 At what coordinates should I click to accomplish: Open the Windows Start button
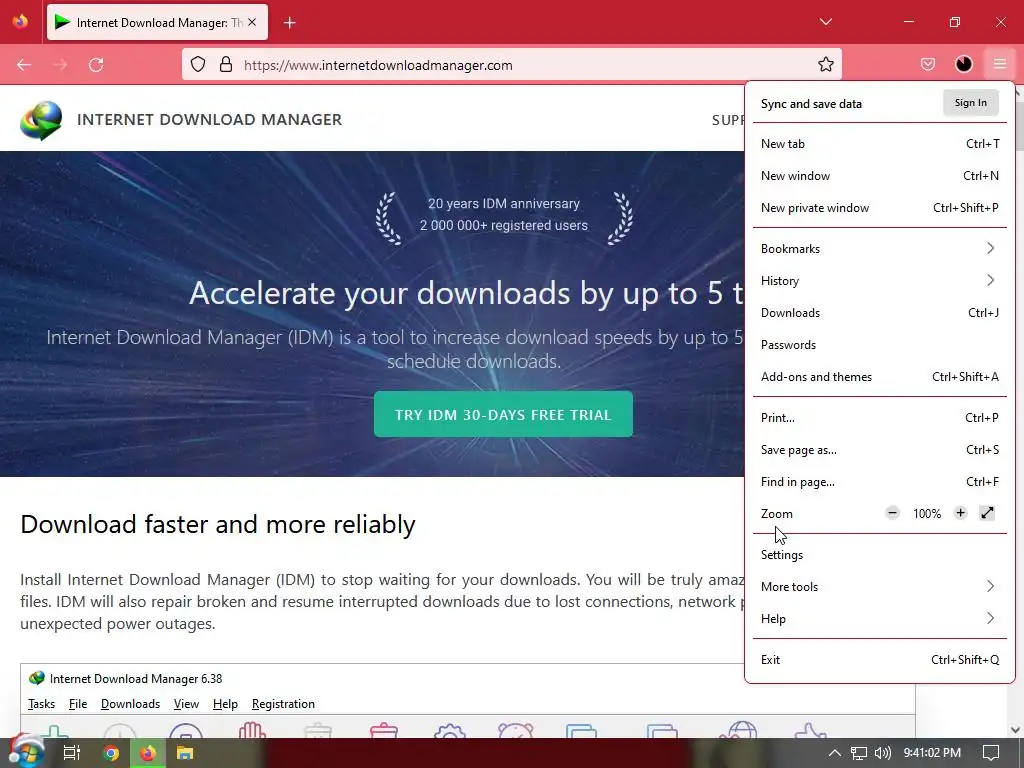pyautogui.click(x=26, y=753)
